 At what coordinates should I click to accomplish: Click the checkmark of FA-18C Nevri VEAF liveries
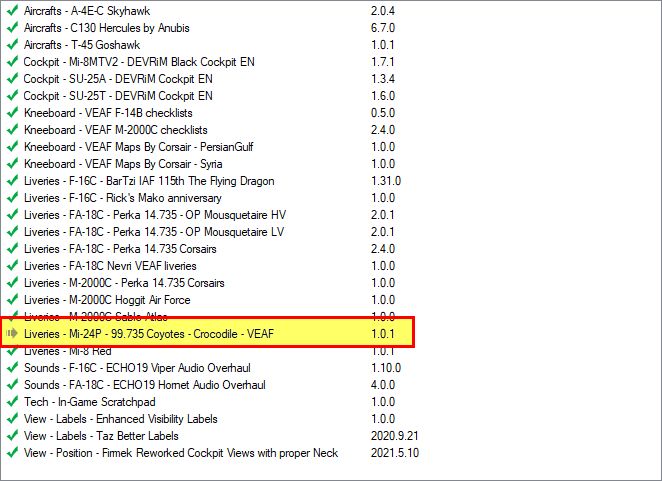click(12, 265)
